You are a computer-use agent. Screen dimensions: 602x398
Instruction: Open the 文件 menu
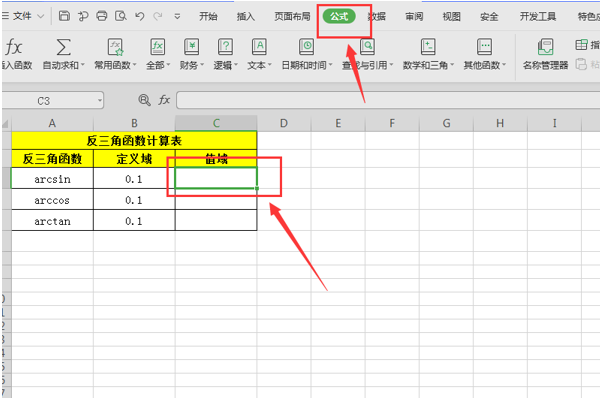[x=22, y=16]
